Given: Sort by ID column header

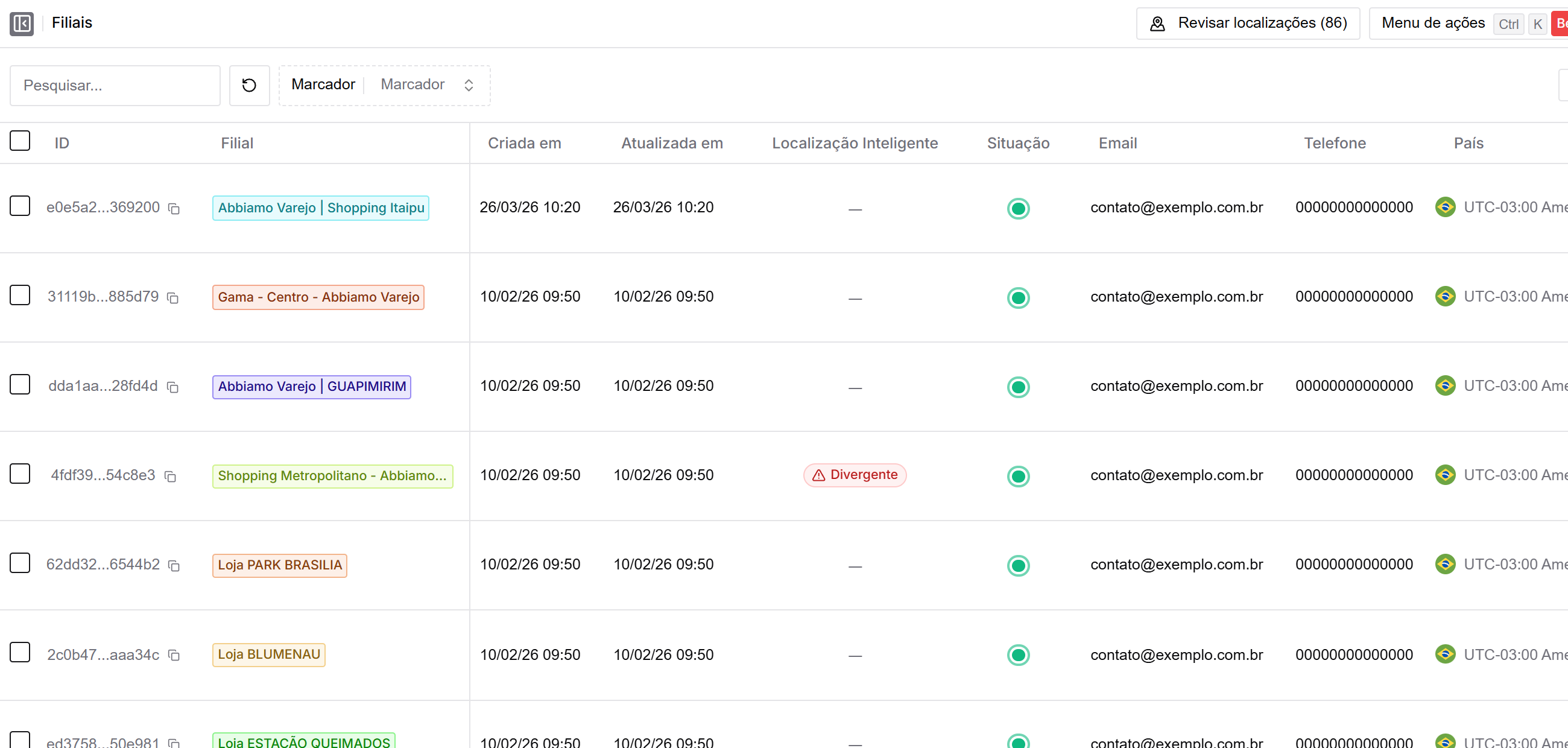Looking at the screenshot, I should click(62, 143).
